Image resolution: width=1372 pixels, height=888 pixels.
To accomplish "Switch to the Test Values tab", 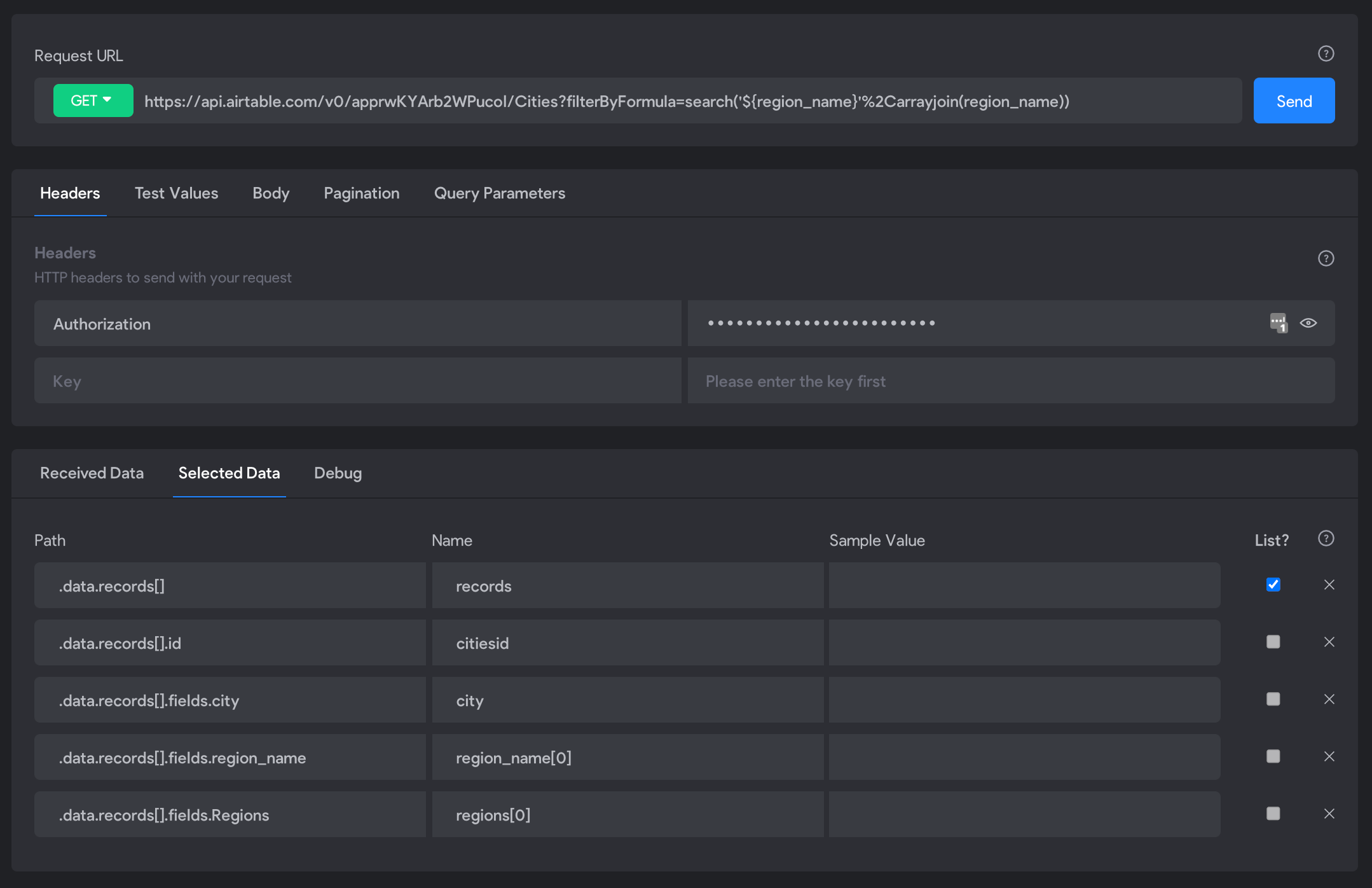I will [x=176, y=193].
